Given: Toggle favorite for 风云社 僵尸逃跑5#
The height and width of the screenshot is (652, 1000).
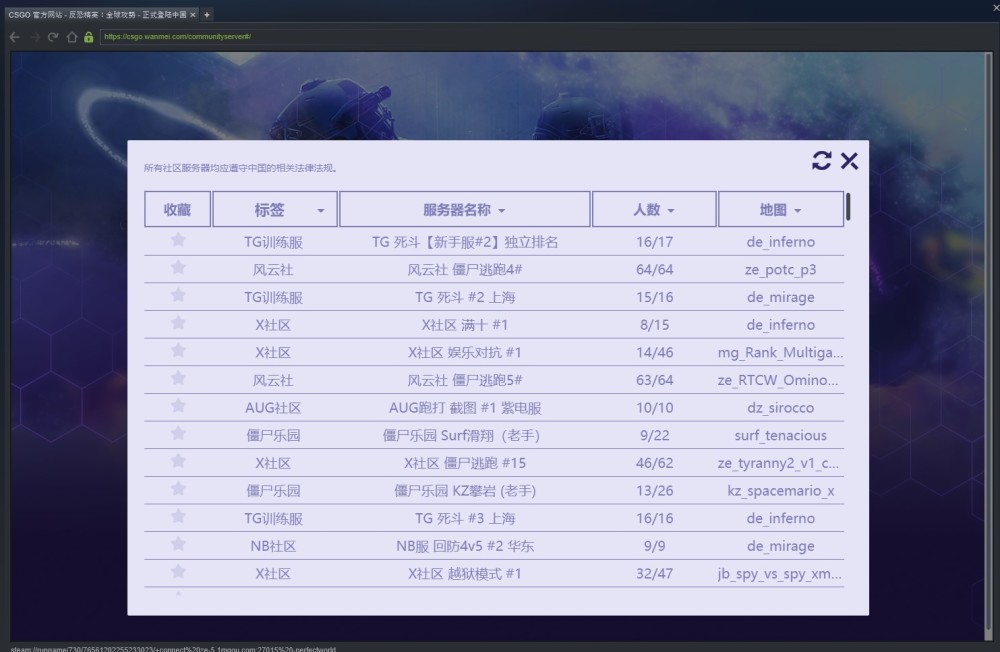Looking at the screenshot, I should pyautogui.click(x=178, y=378).
